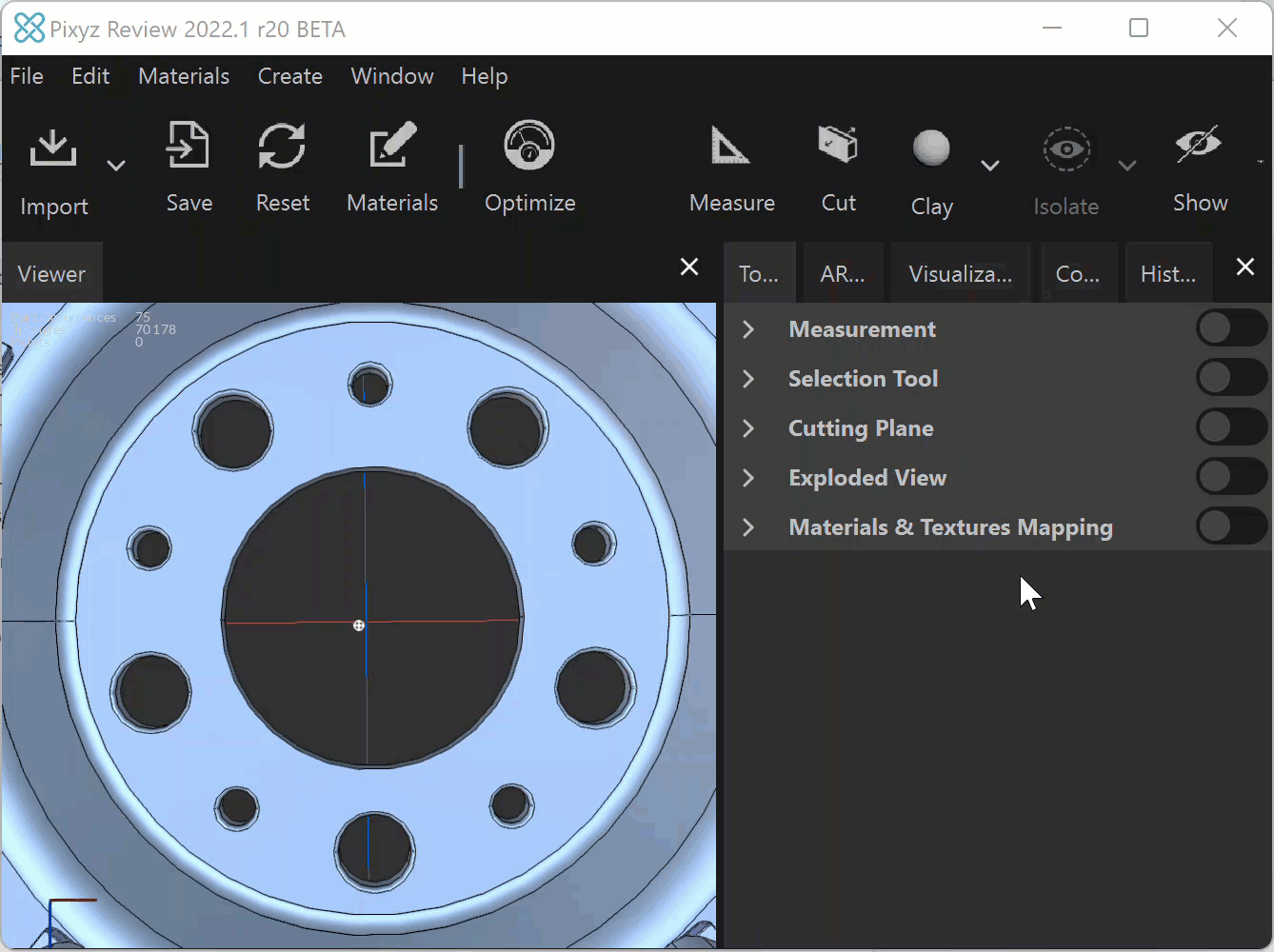Expand the Selection Tool section
Image resolution: width=1274 pixels, height=952 pixels.
[748, 379]
